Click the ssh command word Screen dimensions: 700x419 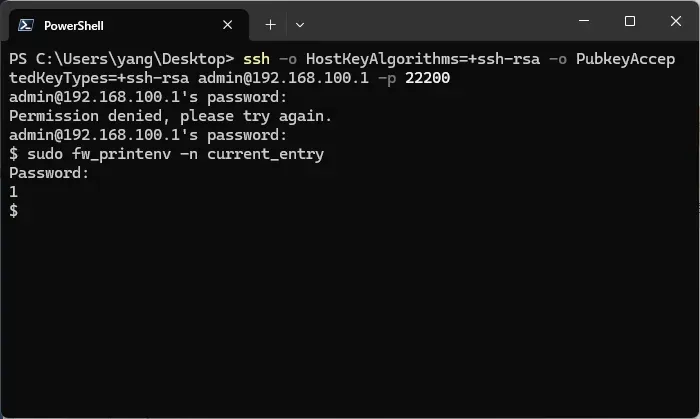[255, 59]
